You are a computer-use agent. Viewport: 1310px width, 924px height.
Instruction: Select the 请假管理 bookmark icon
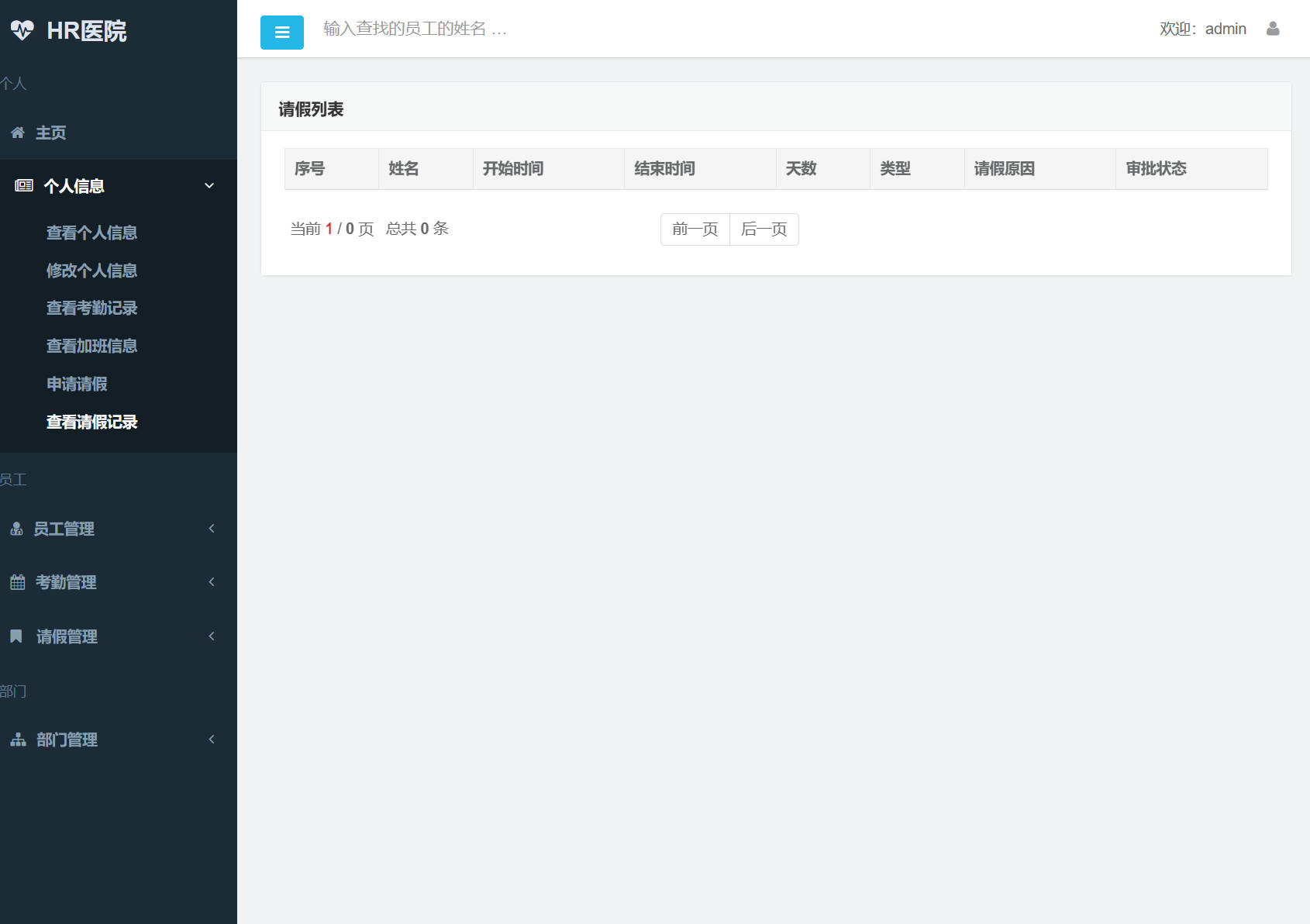pyautogui.click(x=17, y=636)
